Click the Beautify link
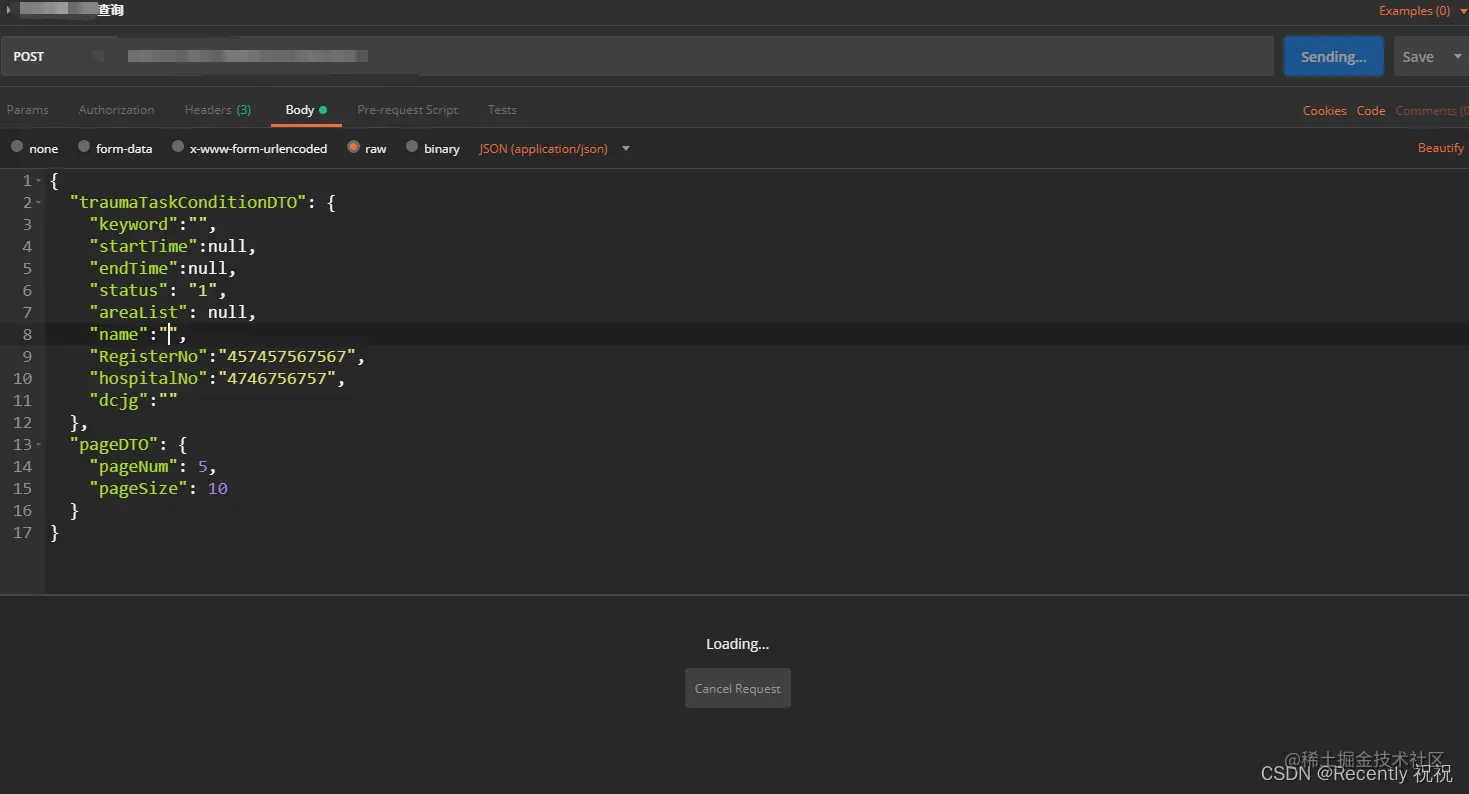Screen dimensions: 1469x794 click(1440, 148)
